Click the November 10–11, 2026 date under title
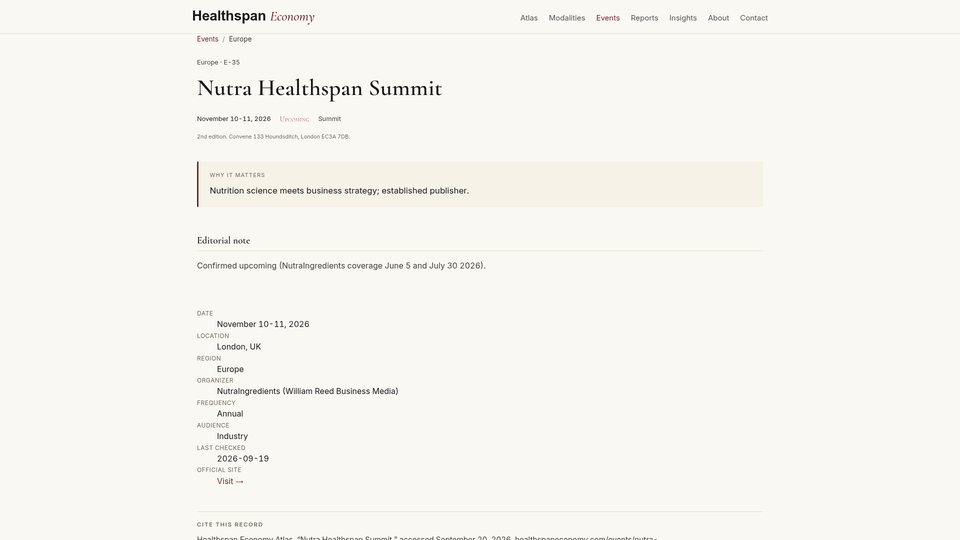The width and height of the screenshot is (960, 540). pyautogui.click(x=233, y=119)
